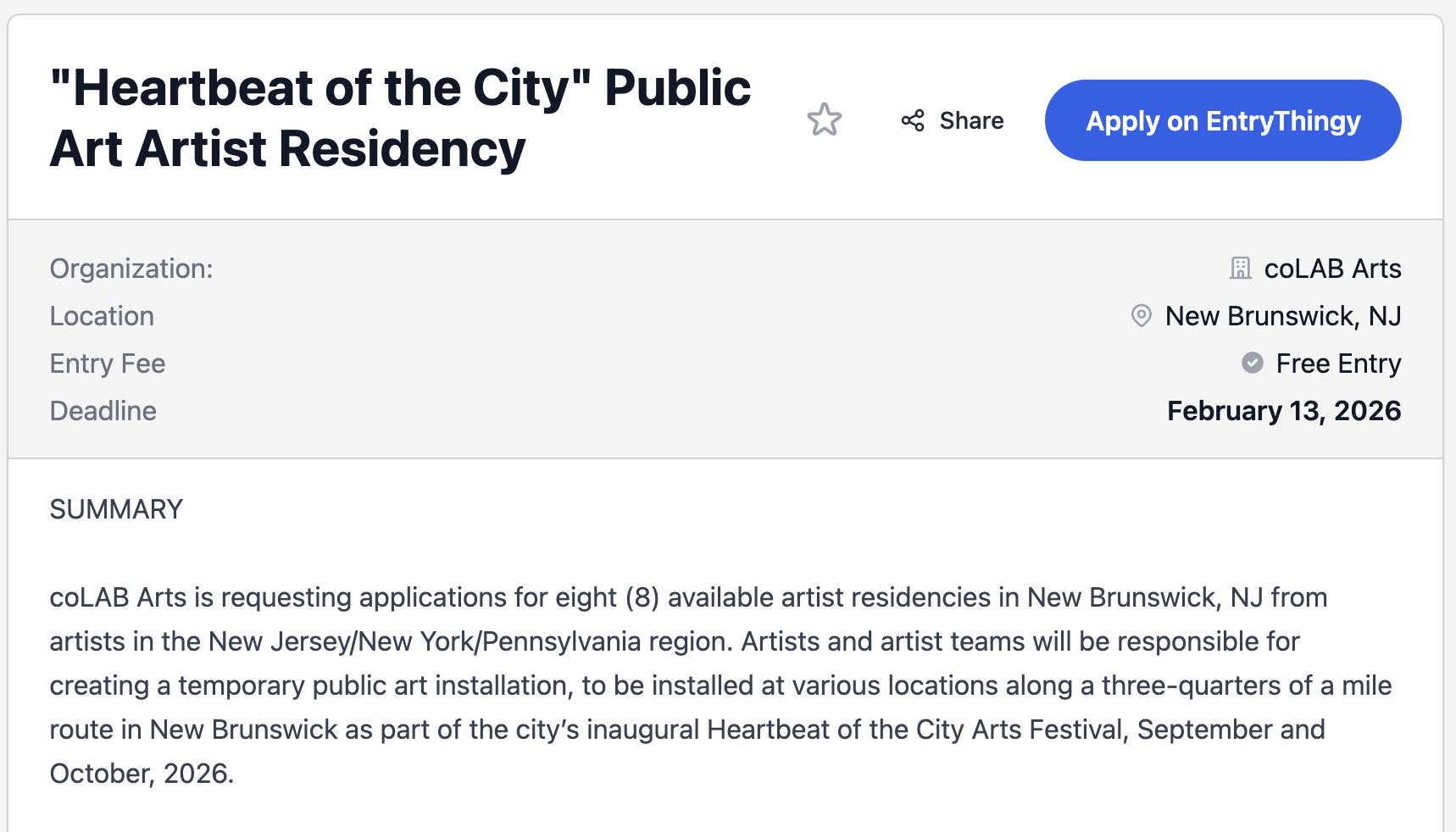Star the residency listing as favorite
Image resolution: width=1456 pixels, height=832 pixels.
point(824,120)
